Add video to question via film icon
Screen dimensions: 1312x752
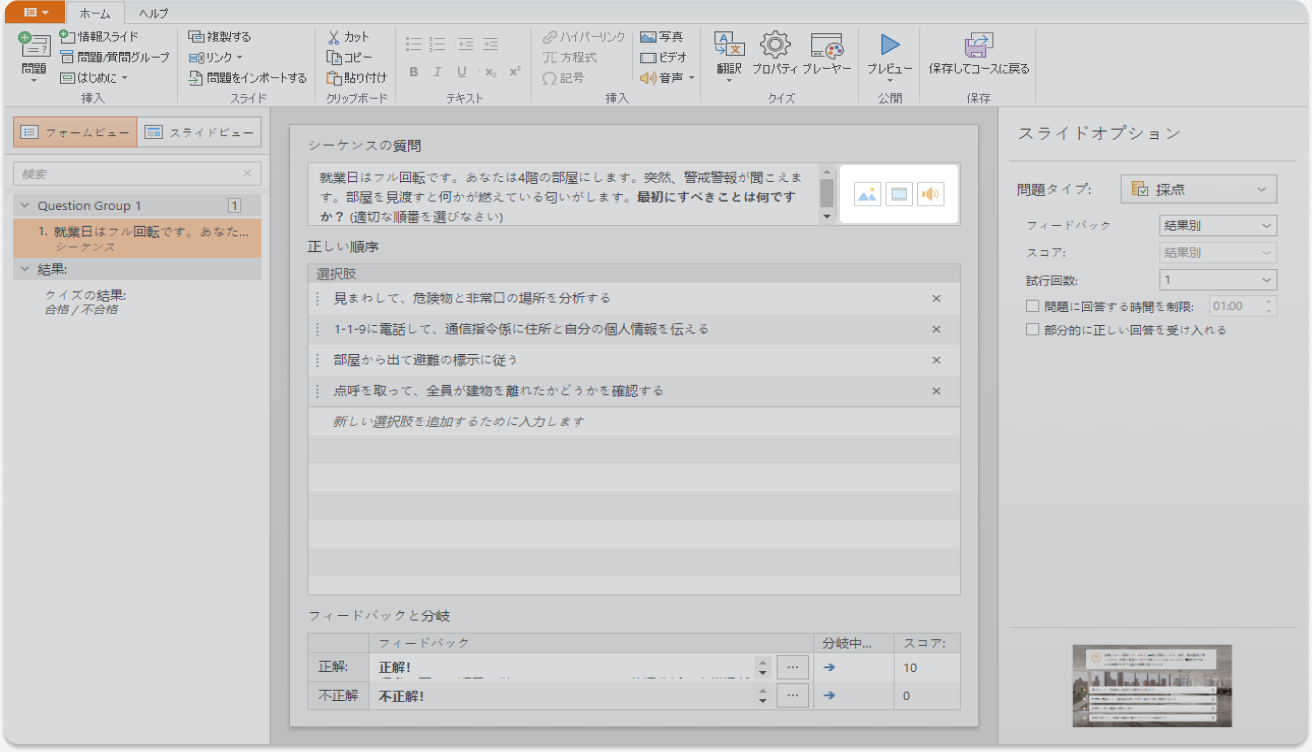899,194
